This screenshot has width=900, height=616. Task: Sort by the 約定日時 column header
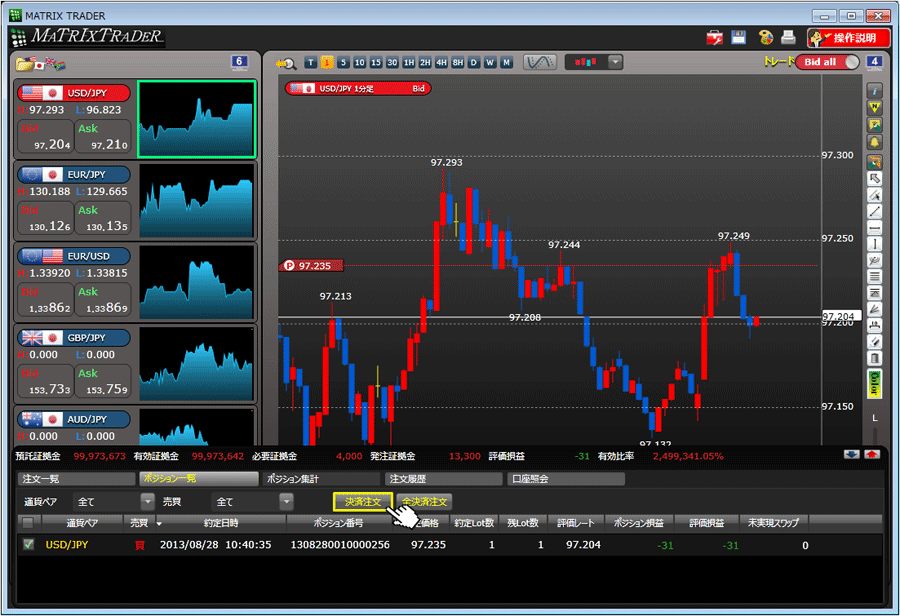click(221, 523)
